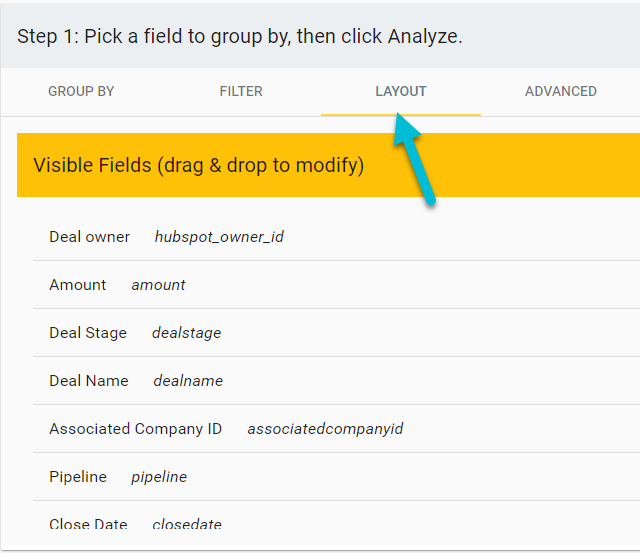Click the italic pipeline property name
Screen dimensions: 640x553
click(x=159, y=477)
